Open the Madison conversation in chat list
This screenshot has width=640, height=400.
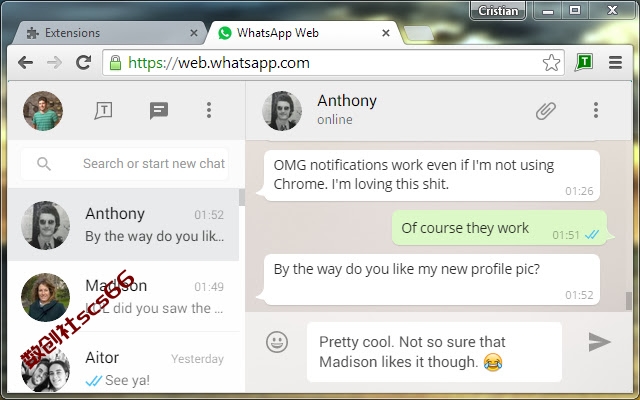click(123, 297)
